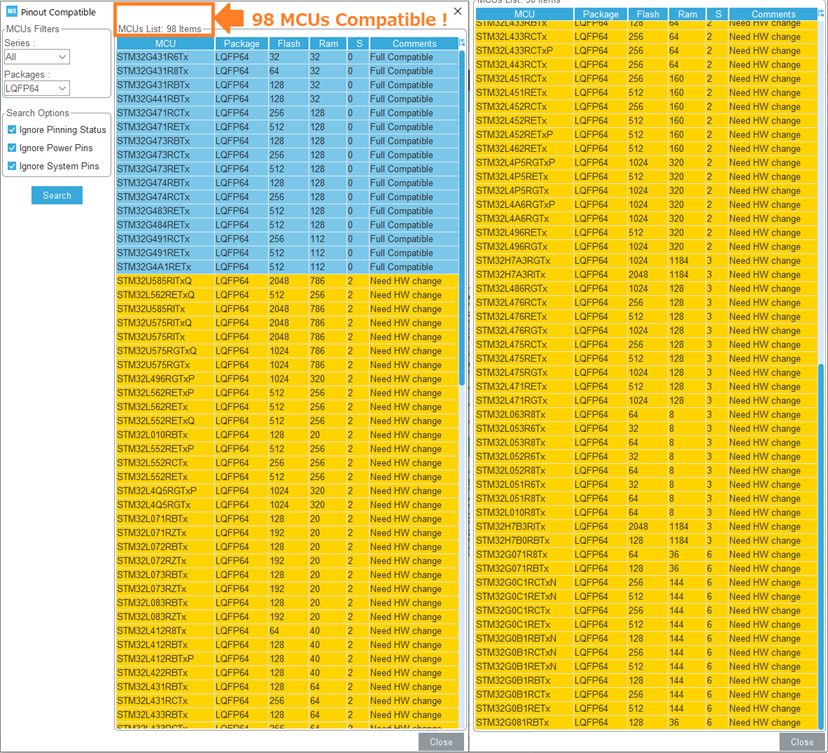Select the STM32L063R8Tx entry

(x=646, y=415)
